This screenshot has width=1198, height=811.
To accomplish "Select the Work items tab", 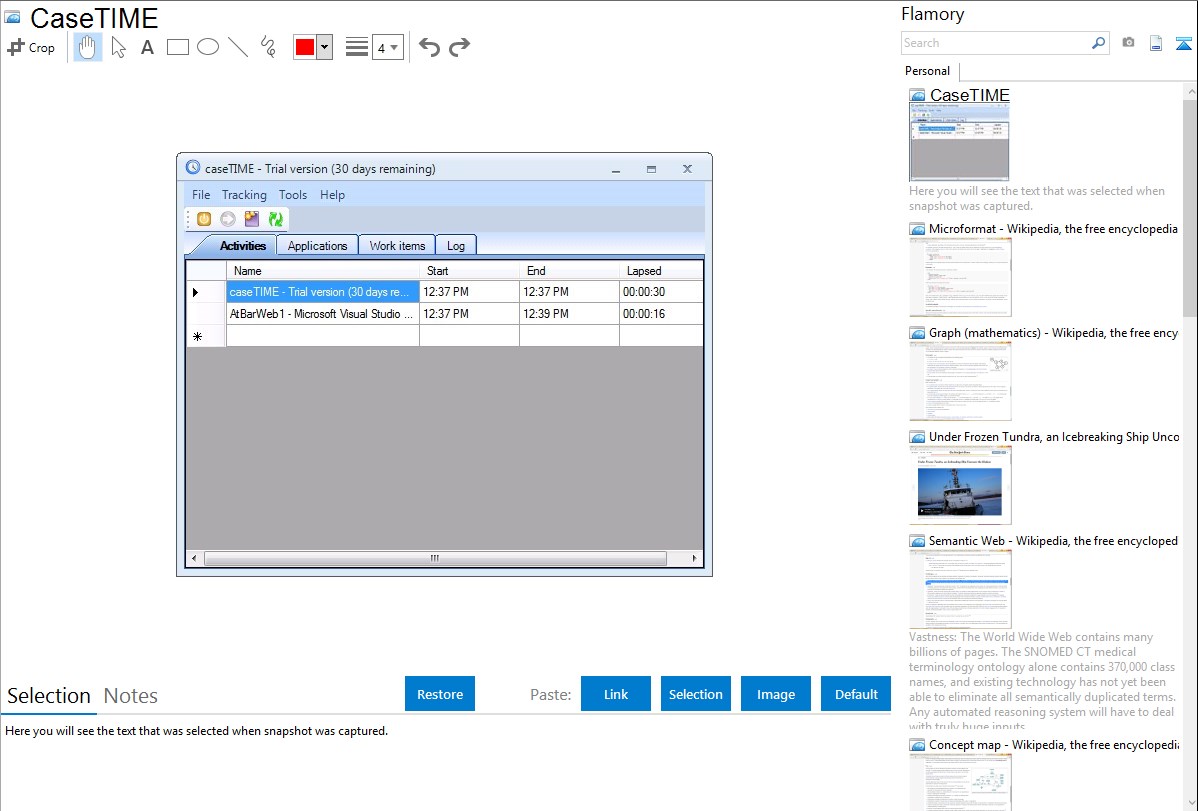I will (x=397, y=245).
